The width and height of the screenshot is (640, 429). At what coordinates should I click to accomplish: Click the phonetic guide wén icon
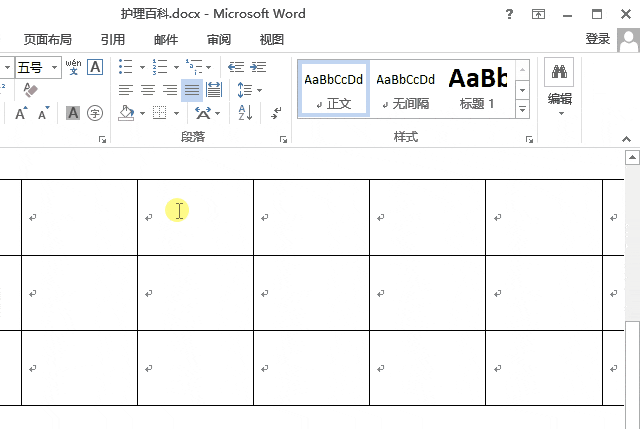[73, 67]
